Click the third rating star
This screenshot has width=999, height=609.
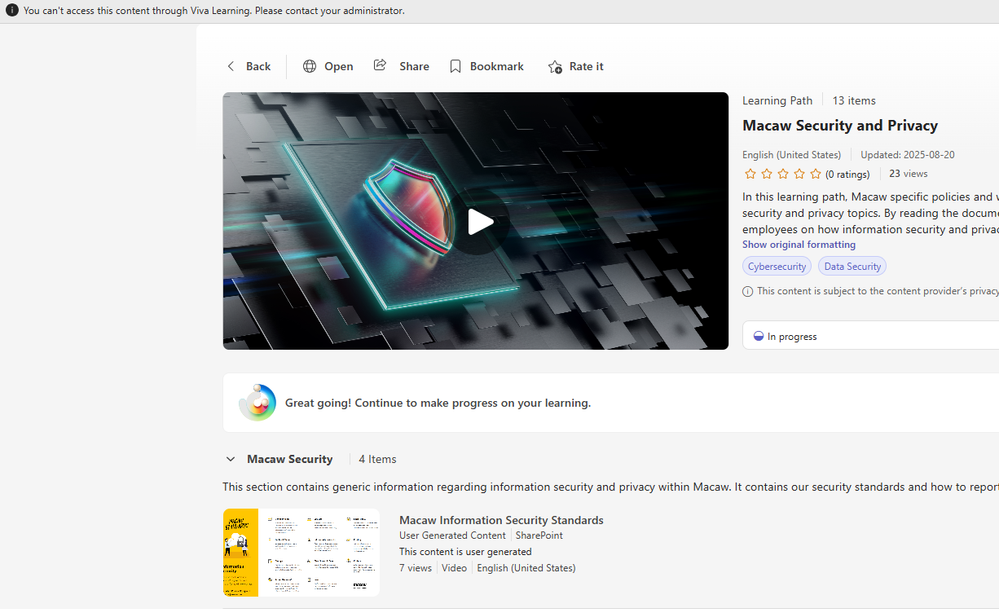click(783, 174)
